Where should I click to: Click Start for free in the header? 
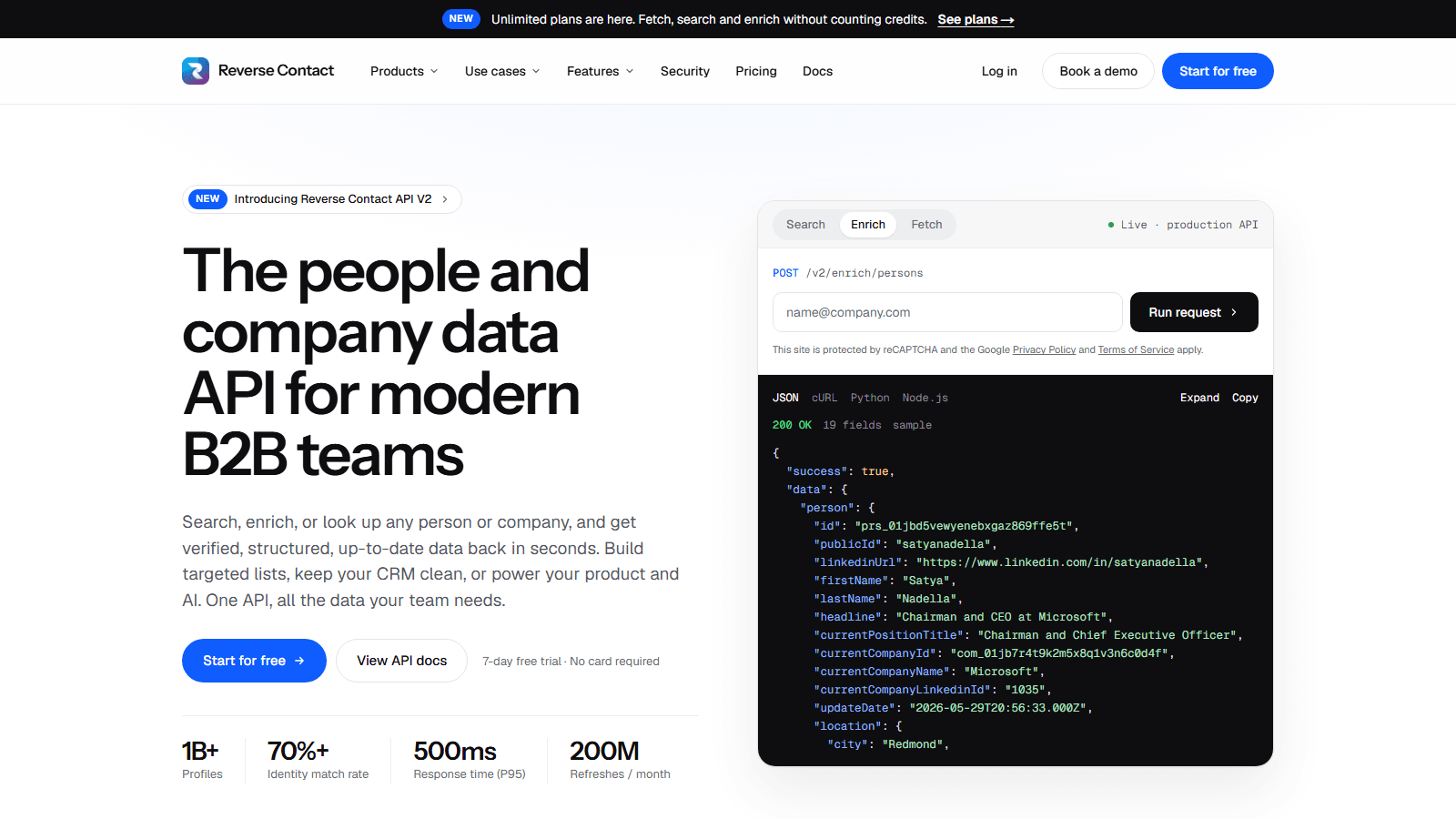[1218, 71]
